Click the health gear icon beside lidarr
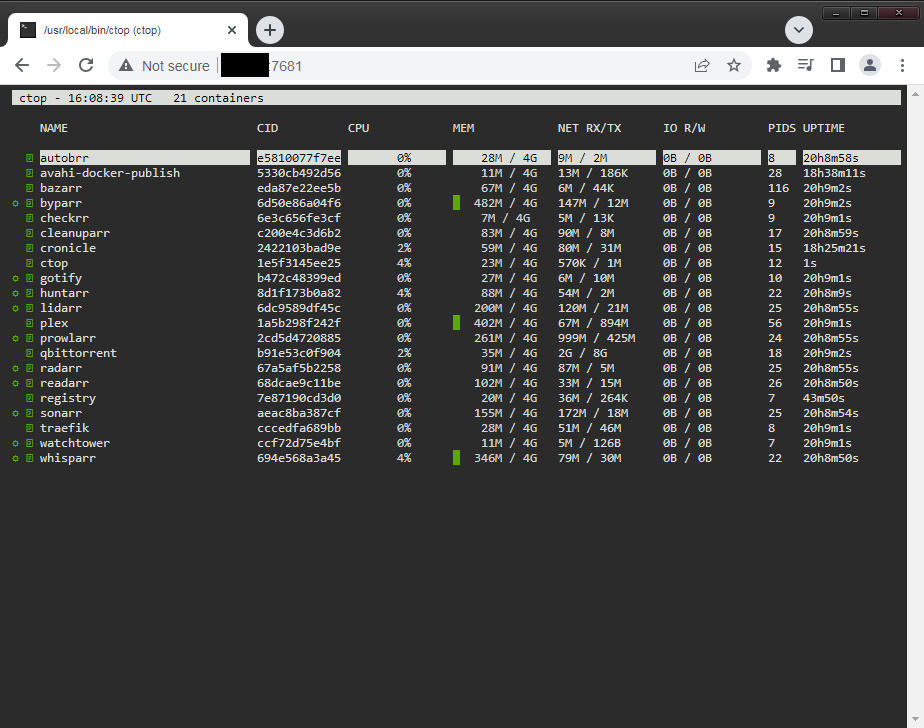Screen dimensions: 924x728 pyautogui.click(x=16, y=308)
